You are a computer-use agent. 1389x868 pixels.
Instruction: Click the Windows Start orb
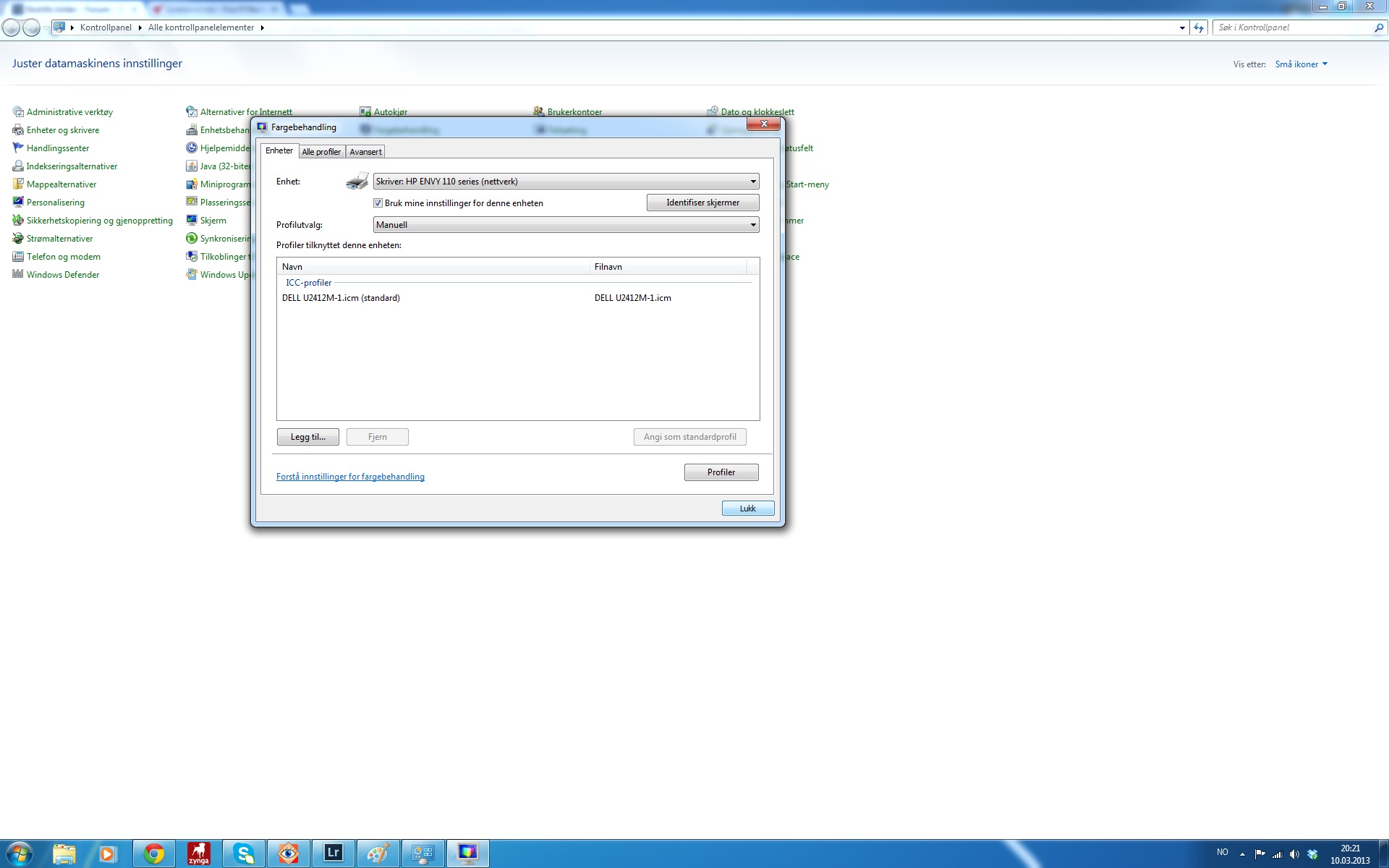tap(19, 854)
